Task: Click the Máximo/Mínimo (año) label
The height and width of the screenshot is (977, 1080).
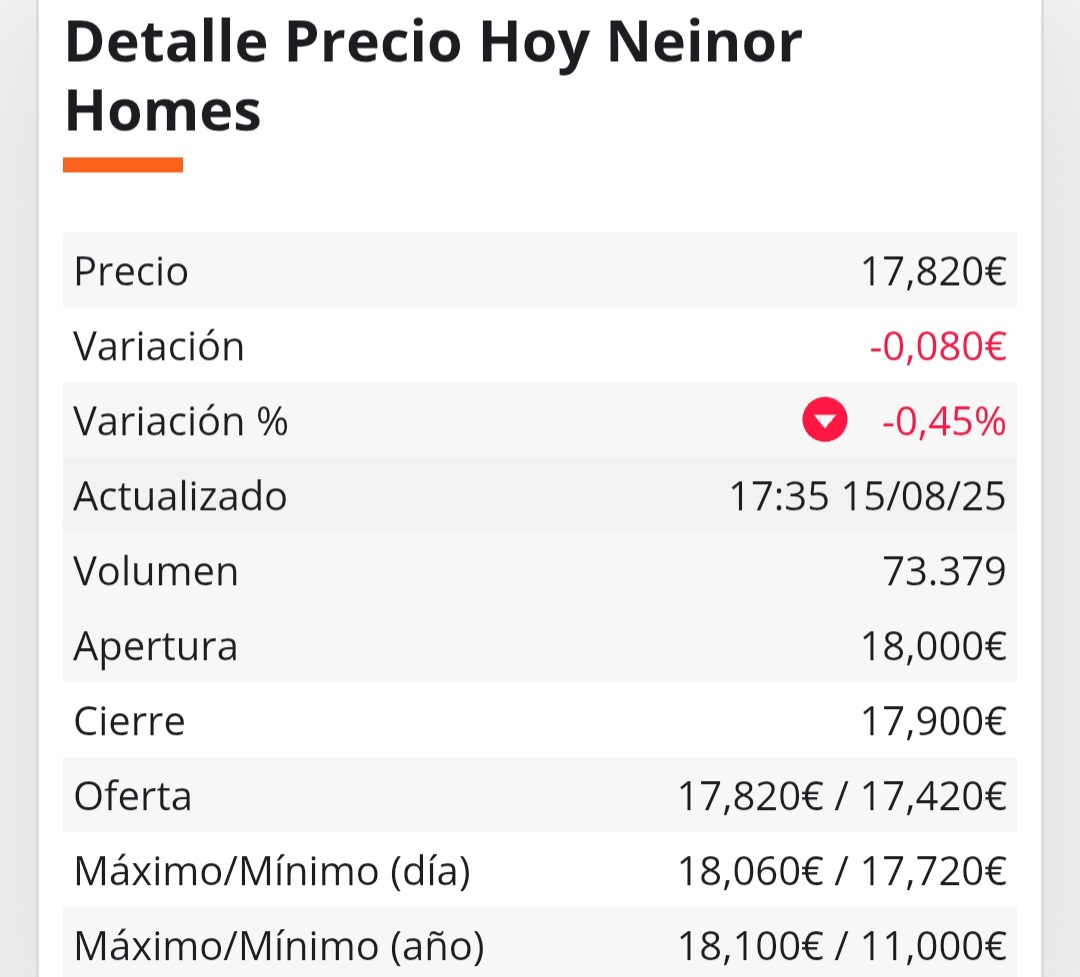Action: coord(279,946)
